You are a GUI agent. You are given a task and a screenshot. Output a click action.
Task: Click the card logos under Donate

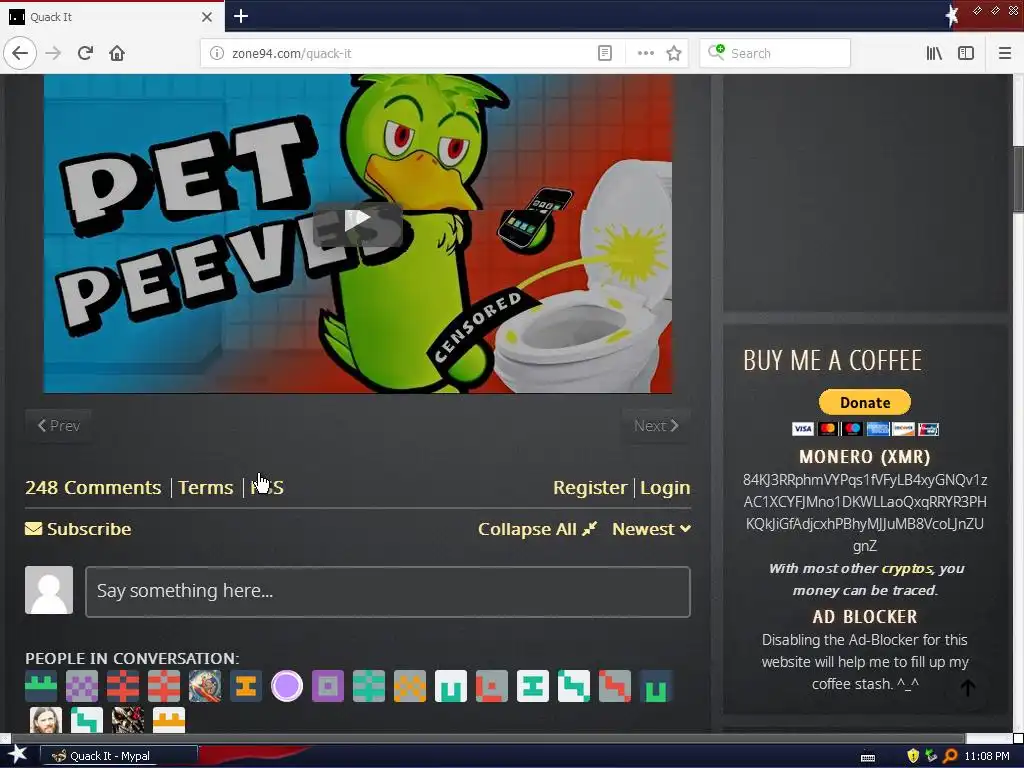tap(865, 428)
